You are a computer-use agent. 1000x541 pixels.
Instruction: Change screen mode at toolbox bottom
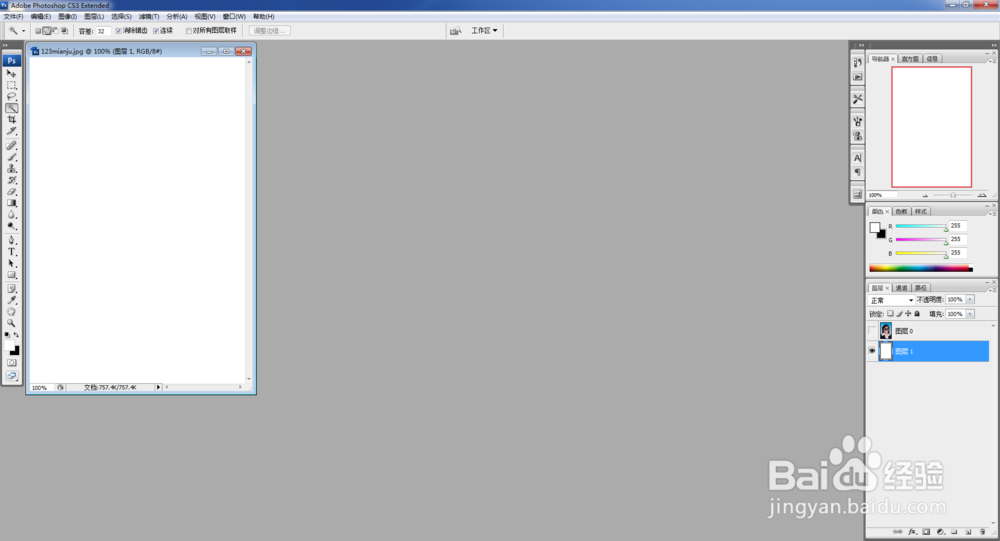(11, 376)
